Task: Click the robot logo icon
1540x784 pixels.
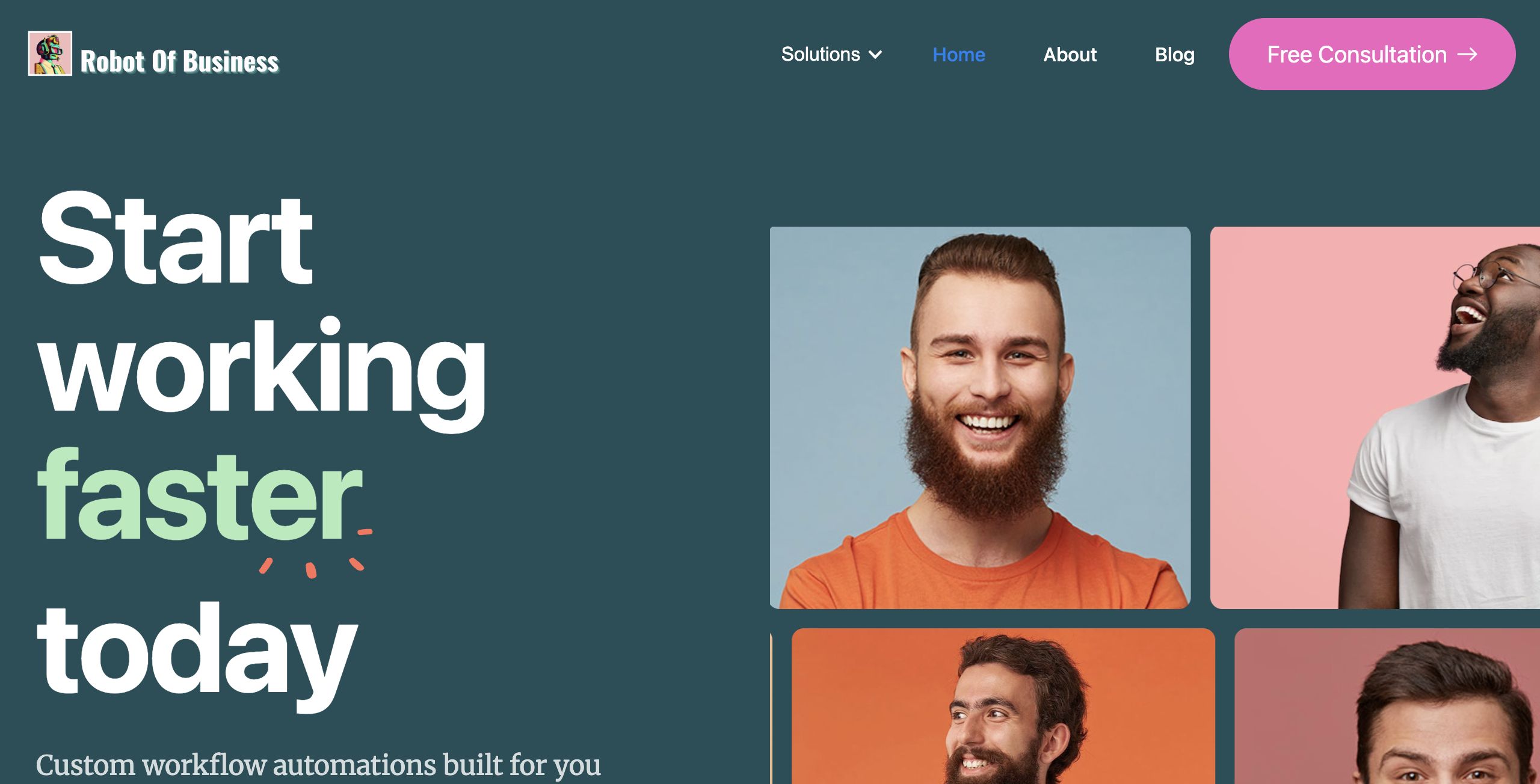Action: [50, 54]
